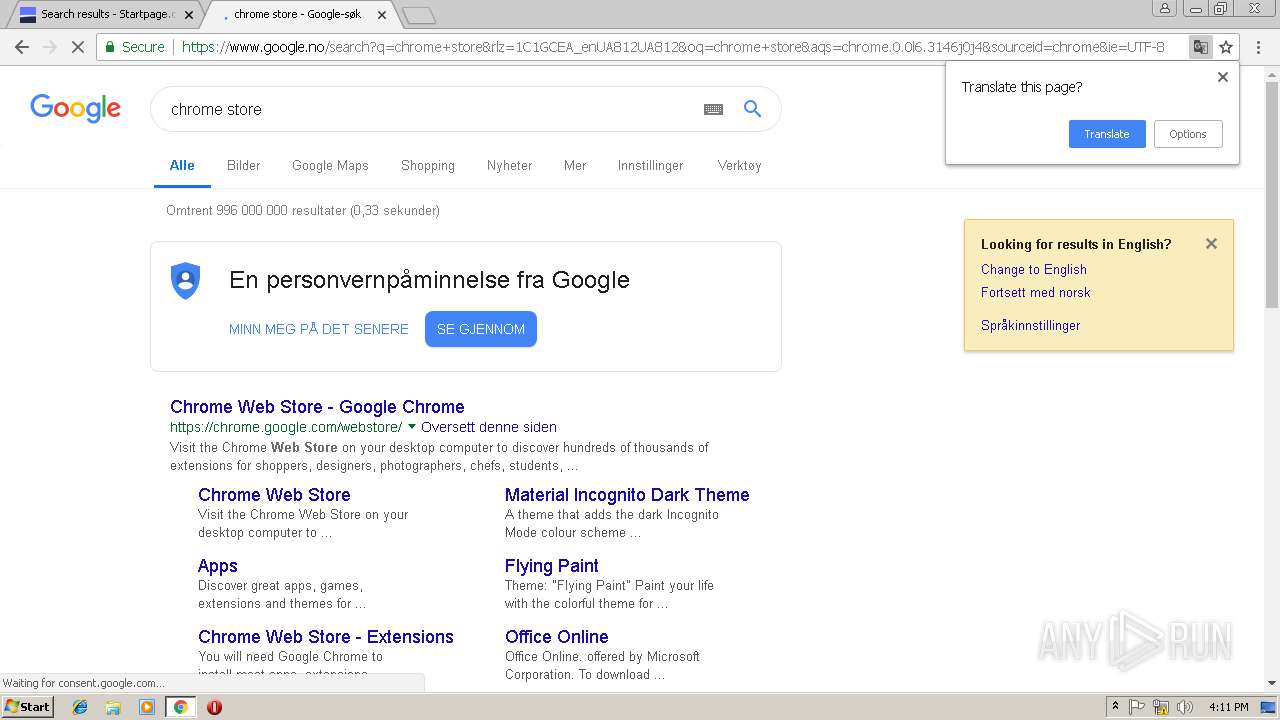1280x720 pixels.
Task: Click the green Secure padlock icon
Action: [110, 47]
